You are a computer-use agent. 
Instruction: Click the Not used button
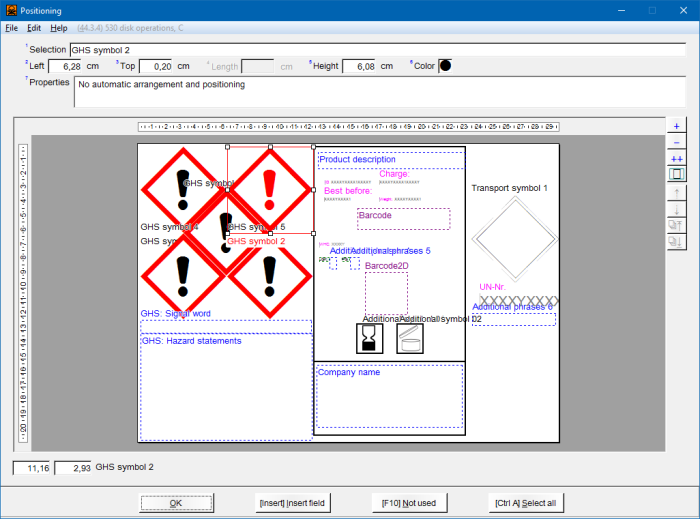408,502
